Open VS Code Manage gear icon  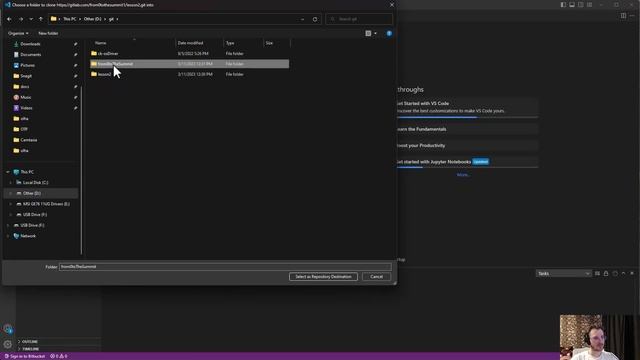[8, 344]
